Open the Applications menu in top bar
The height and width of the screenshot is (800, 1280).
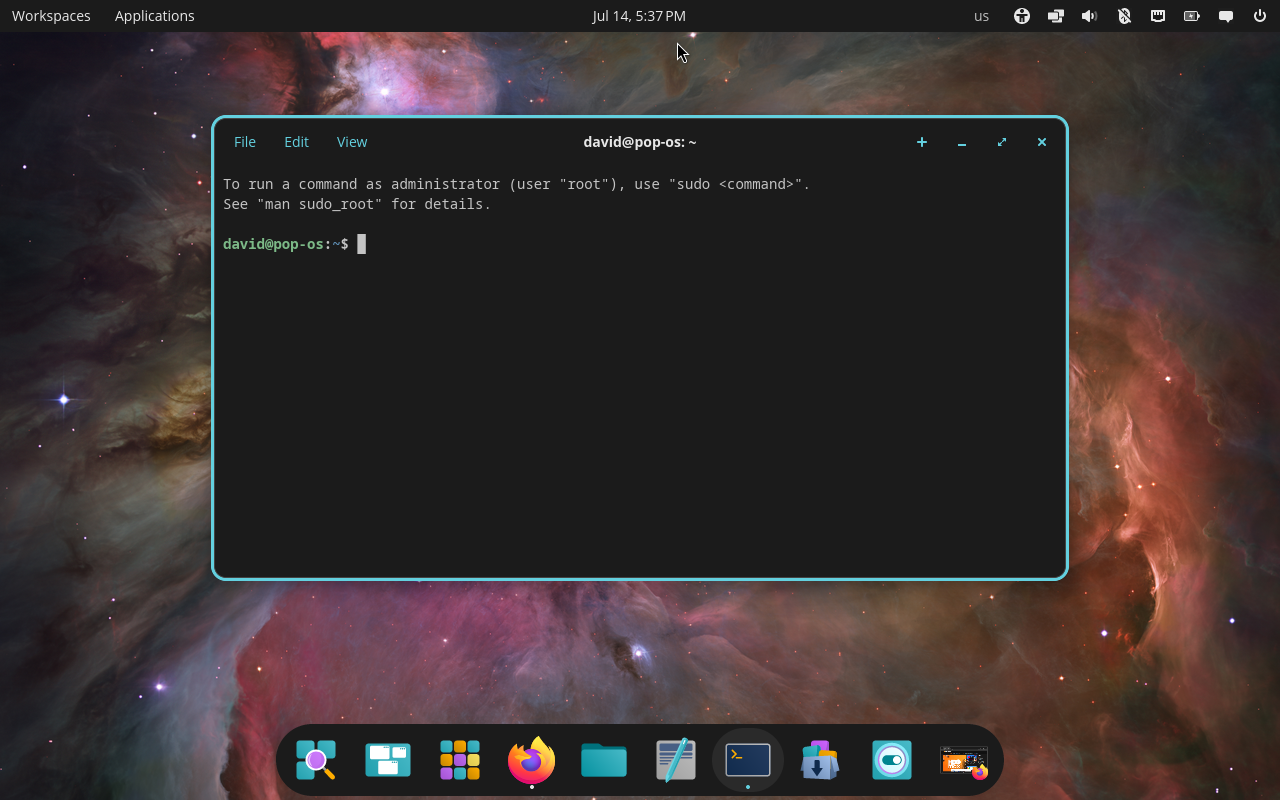point(155,16)
